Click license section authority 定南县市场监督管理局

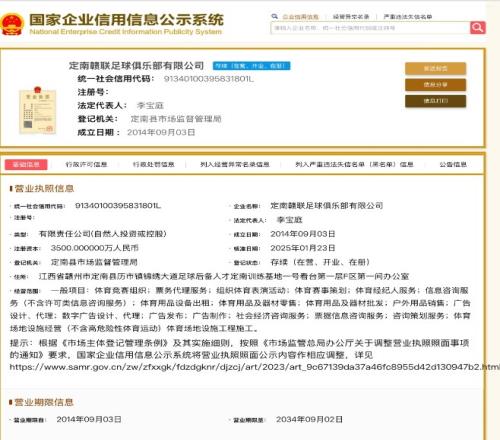tap(94, 262)
